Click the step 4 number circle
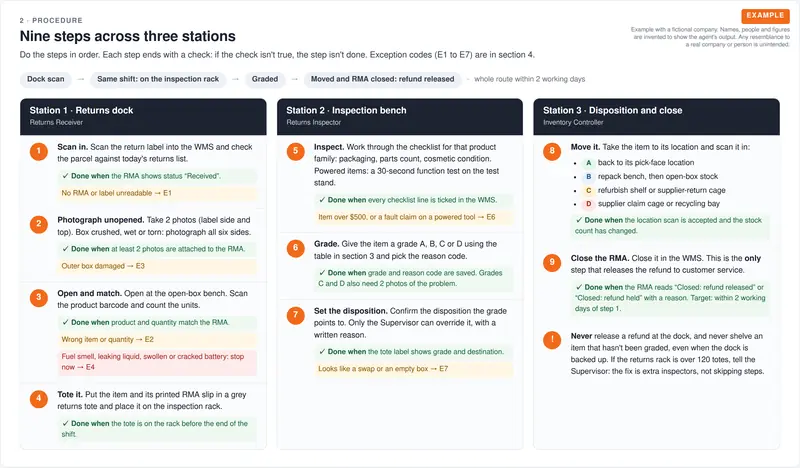Image resolution: width=800 pixels, height=468 pixels. 39,399
